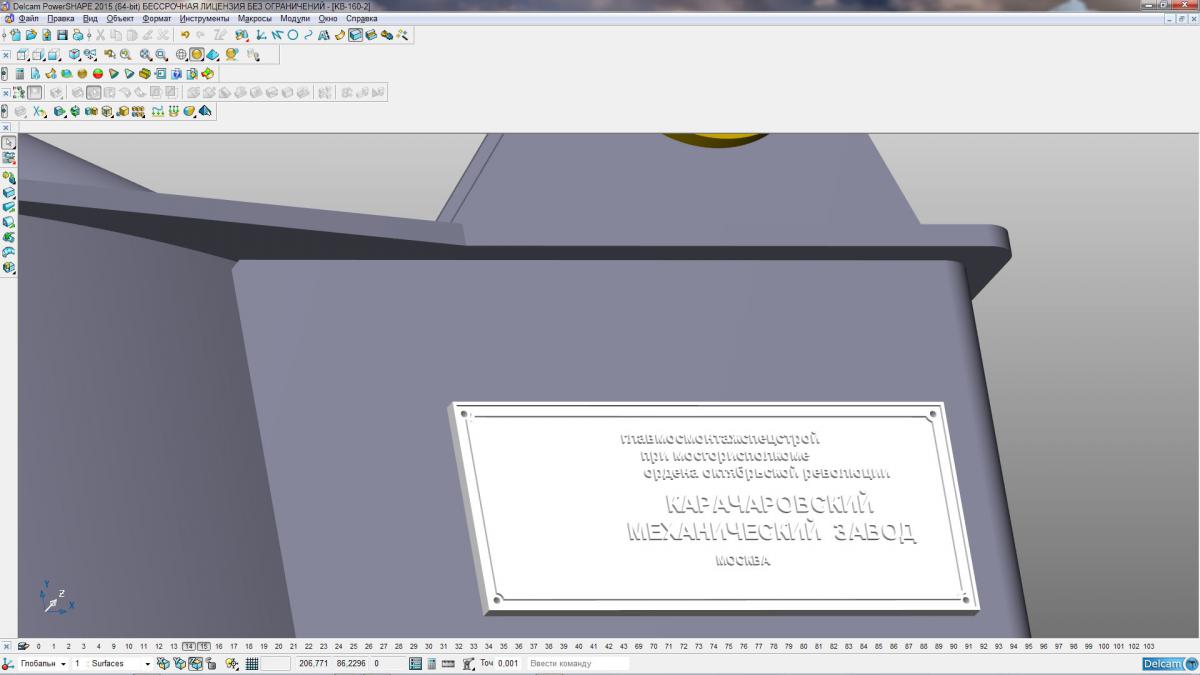Click the wireframe view globe icon

click(x=181, y=54)
